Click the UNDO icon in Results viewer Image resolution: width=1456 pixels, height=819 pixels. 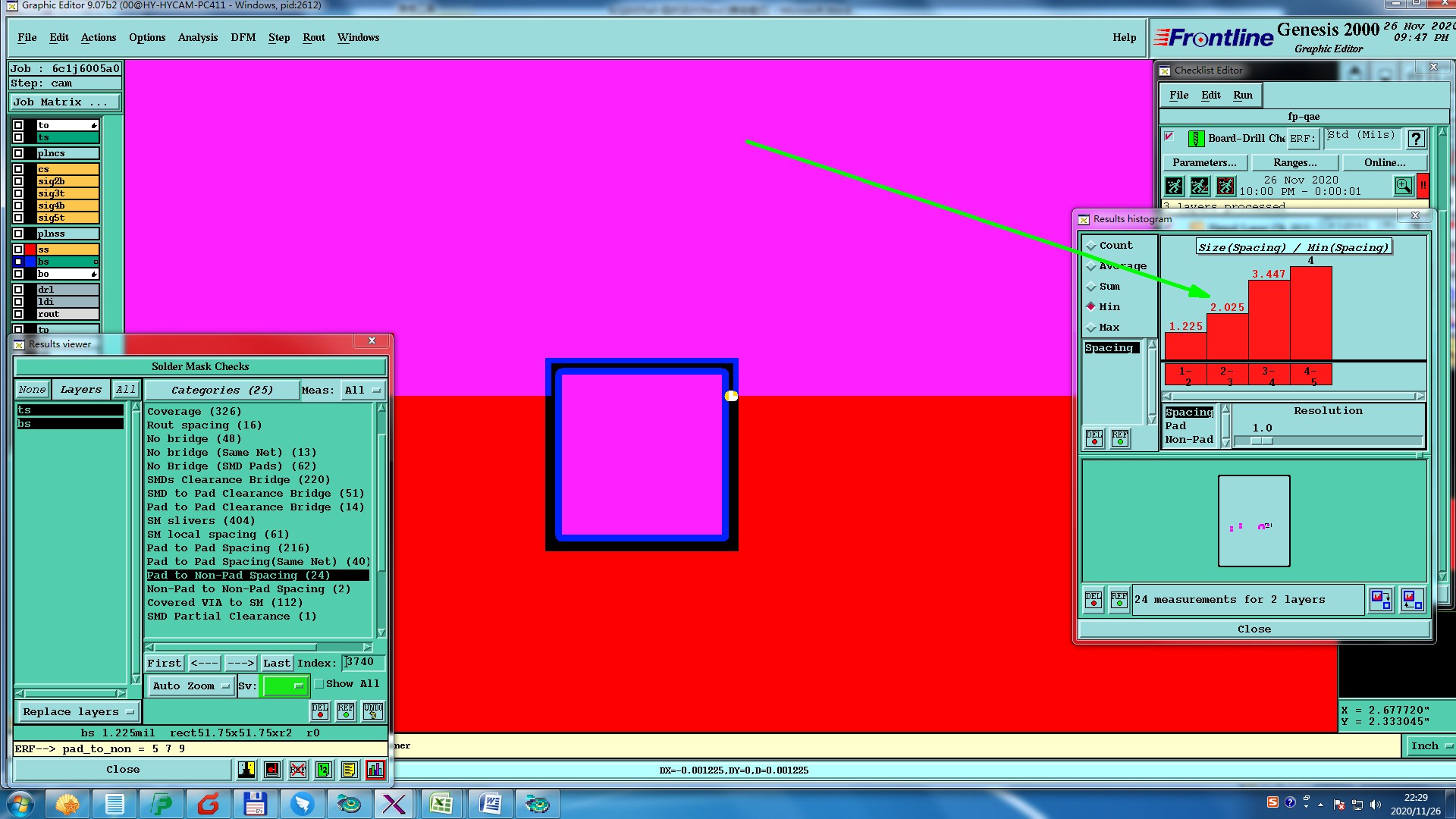click(x=373, y=711)
